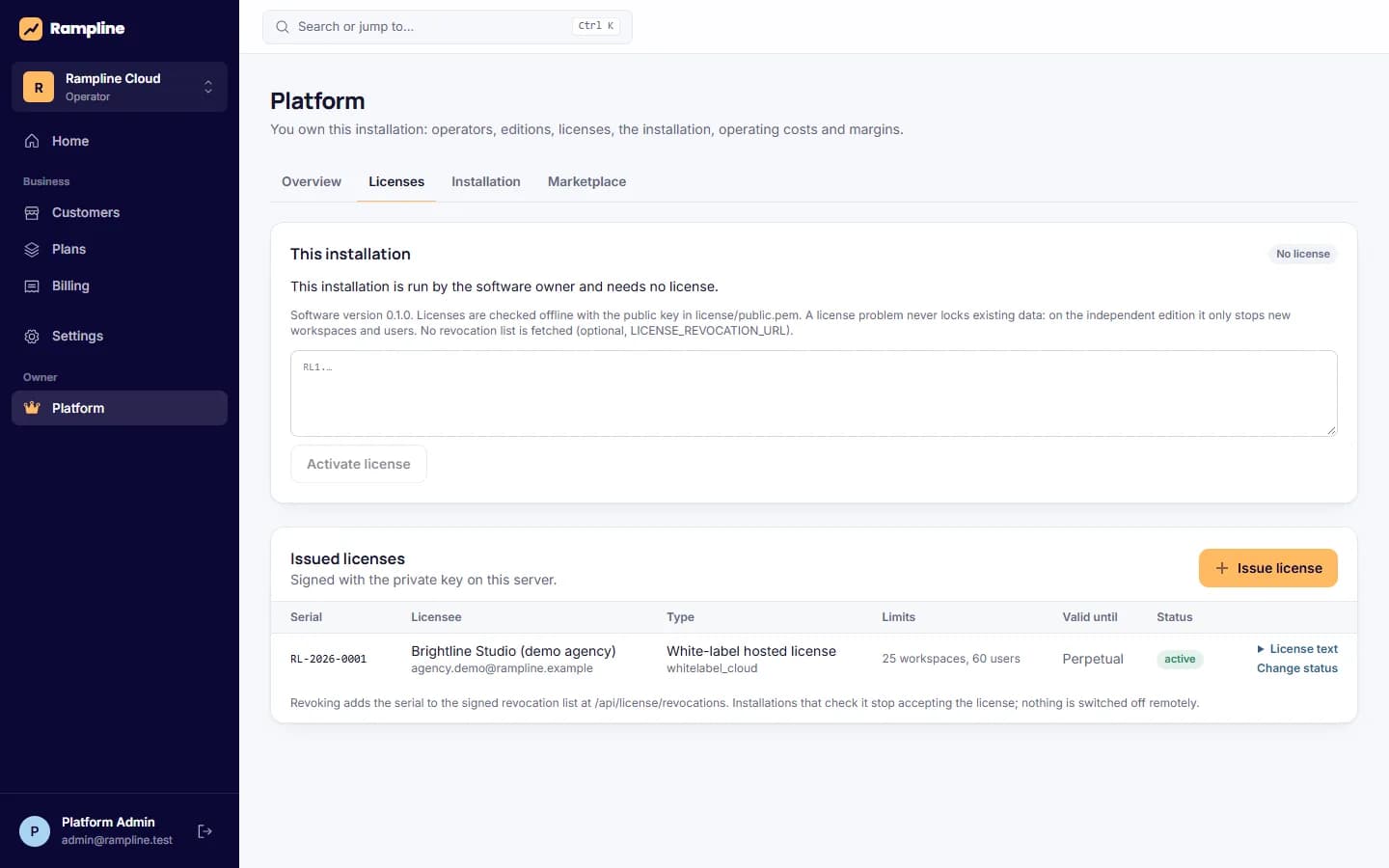This screenshot has width=1389, height=868.
Task: Focus the Search or jump to field
Action: [x=448, y=27]
